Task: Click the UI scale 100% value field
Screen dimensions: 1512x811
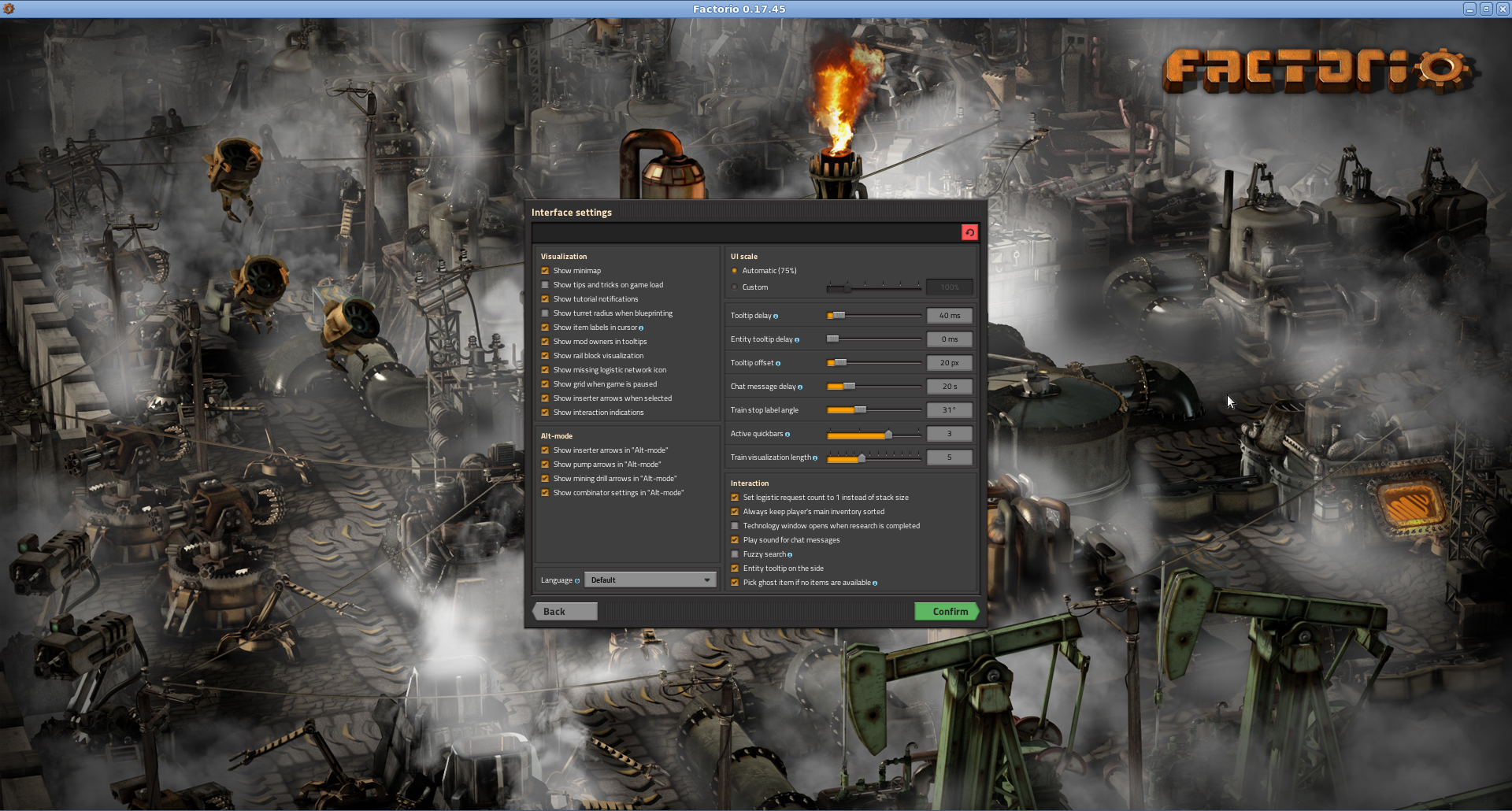Action: tap(950, 287)
